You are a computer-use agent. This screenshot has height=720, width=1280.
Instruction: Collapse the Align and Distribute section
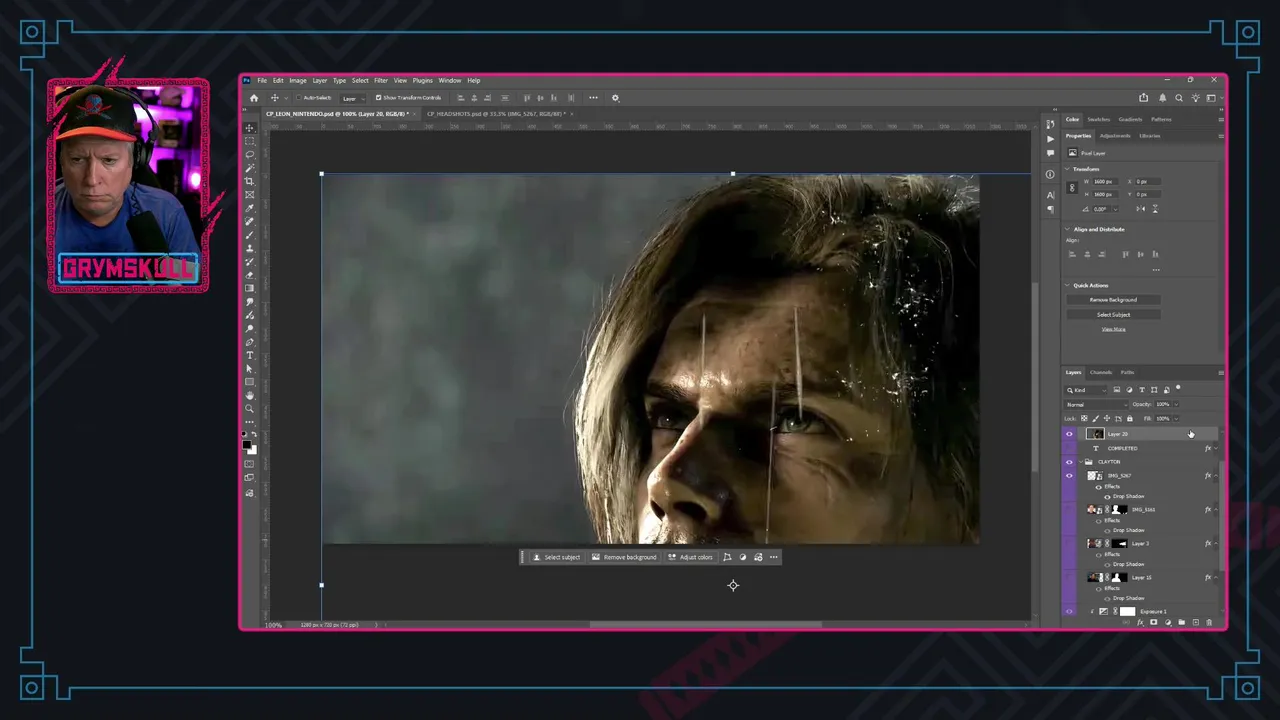tap(1067, 229)
